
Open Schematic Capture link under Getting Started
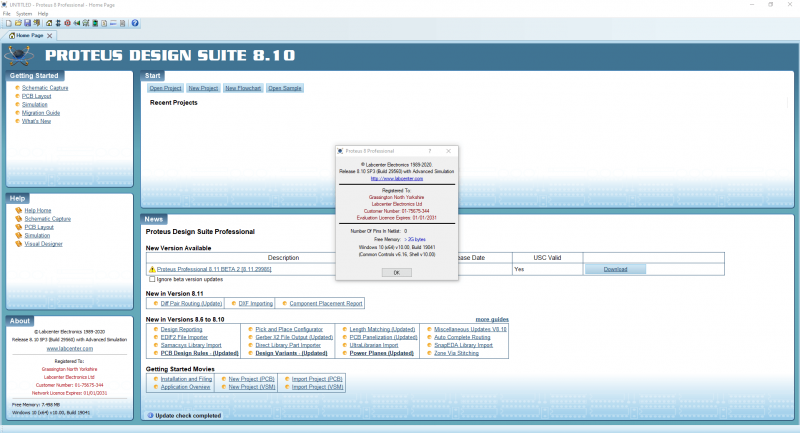[x=45, y=88]
